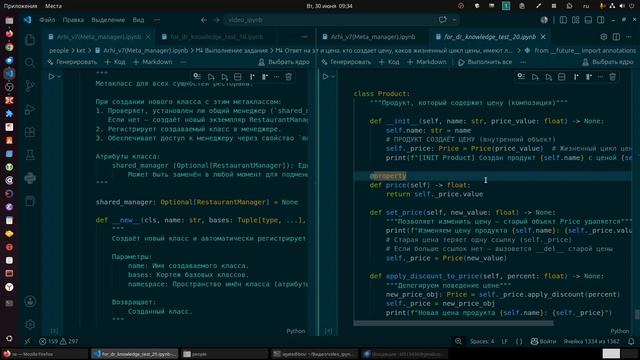Screen dimensions: 640x360
Task: Add a Код cell in left notebook
Action: pos(115,62)
